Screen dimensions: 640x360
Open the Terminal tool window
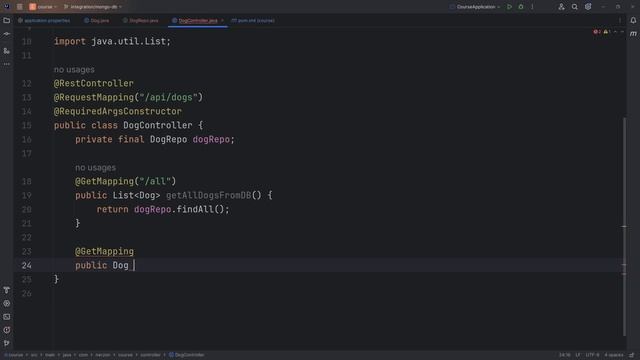coord(7,317)
